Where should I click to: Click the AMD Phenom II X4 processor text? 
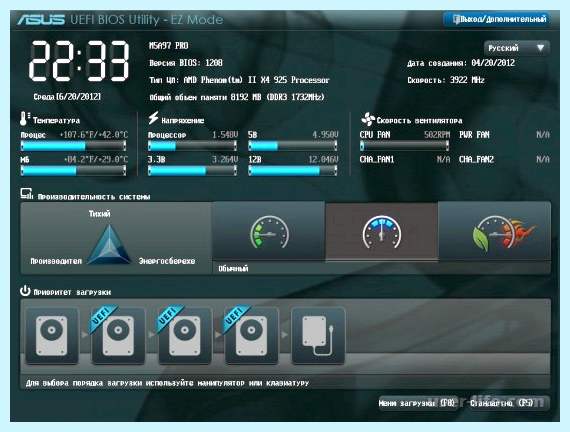tap(239, 80)
